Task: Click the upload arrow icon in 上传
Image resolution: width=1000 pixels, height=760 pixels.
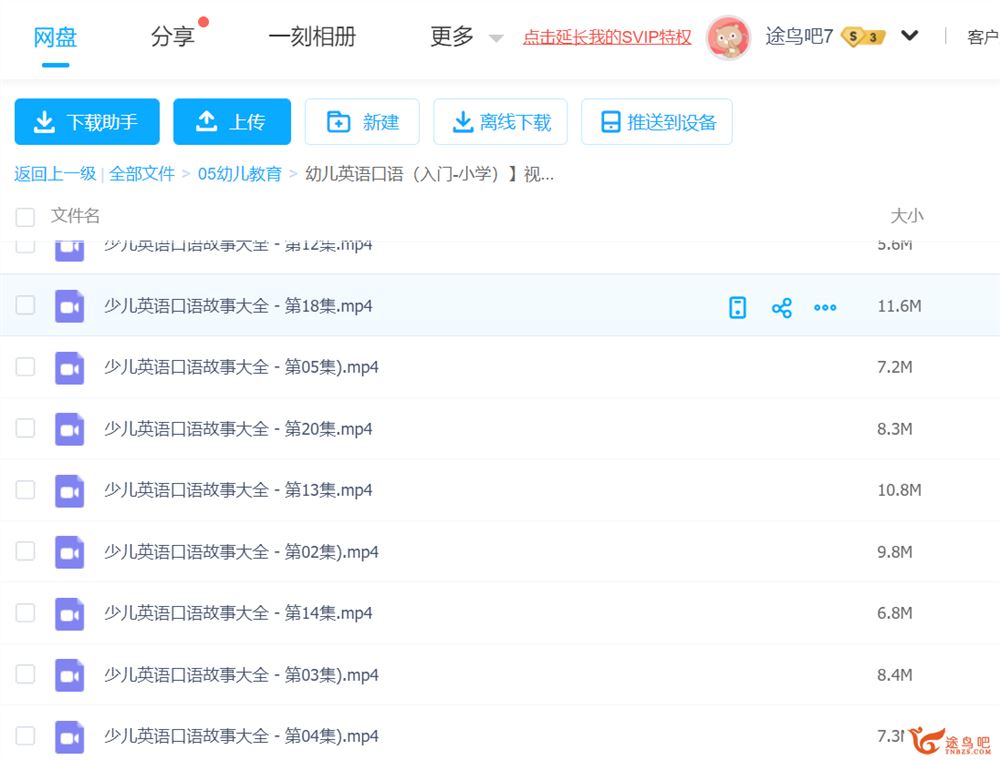Action: pos(206,121)
